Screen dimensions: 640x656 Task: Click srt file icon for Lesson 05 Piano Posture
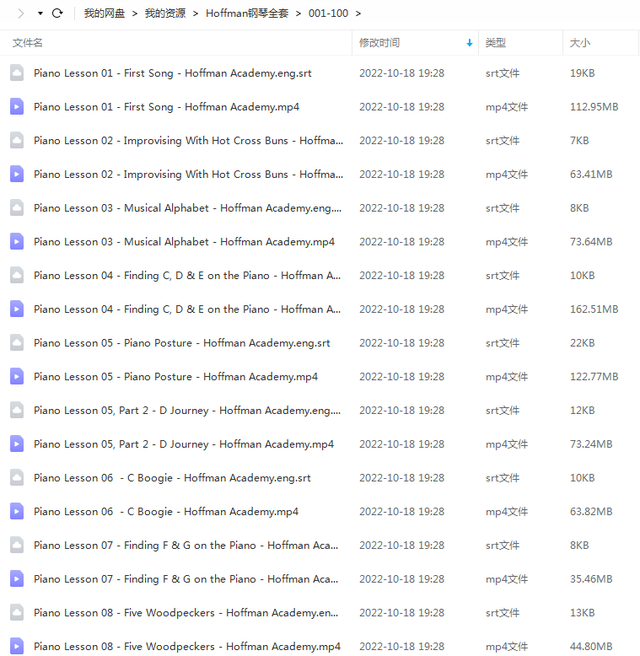click(x=17, y=343)
